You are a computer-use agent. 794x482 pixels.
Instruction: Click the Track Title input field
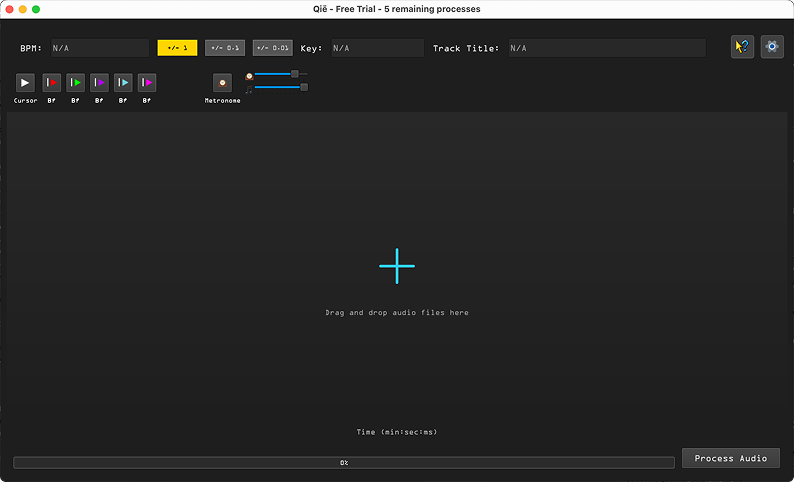605,48
